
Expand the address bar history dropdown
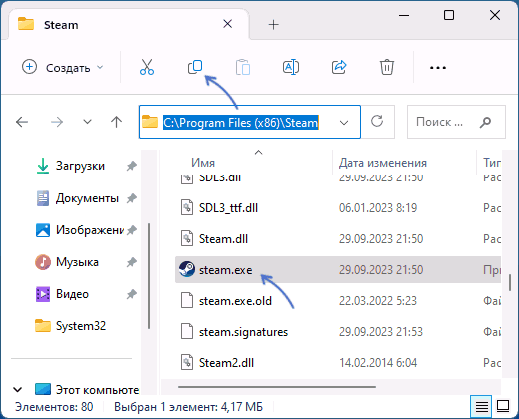(344, 123)
